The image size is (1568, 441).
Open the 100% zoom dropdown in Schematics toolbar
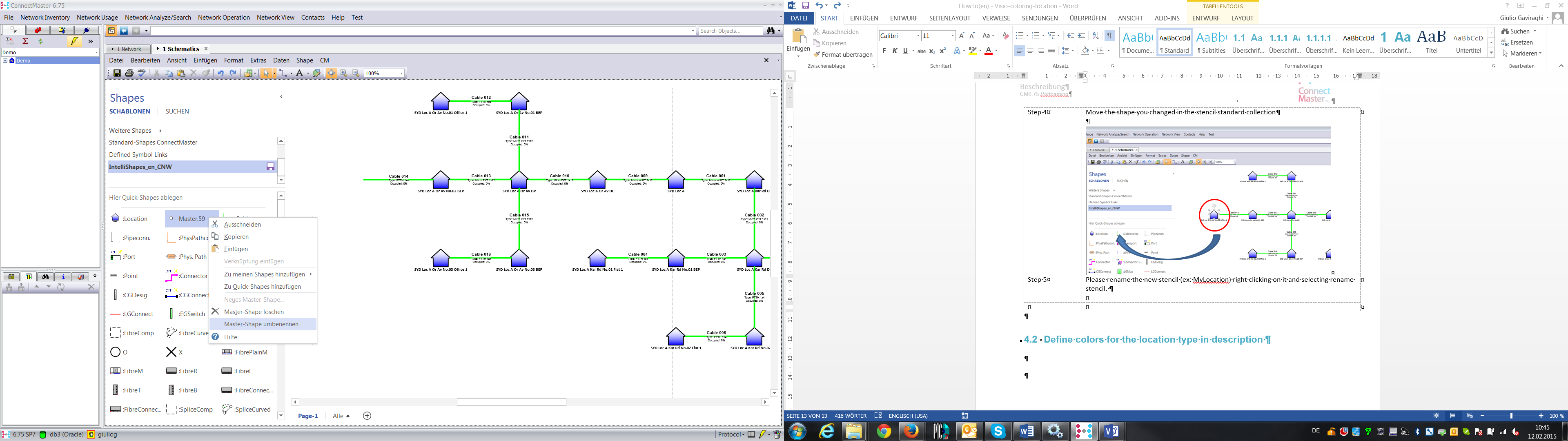click(x=401, y=73)
